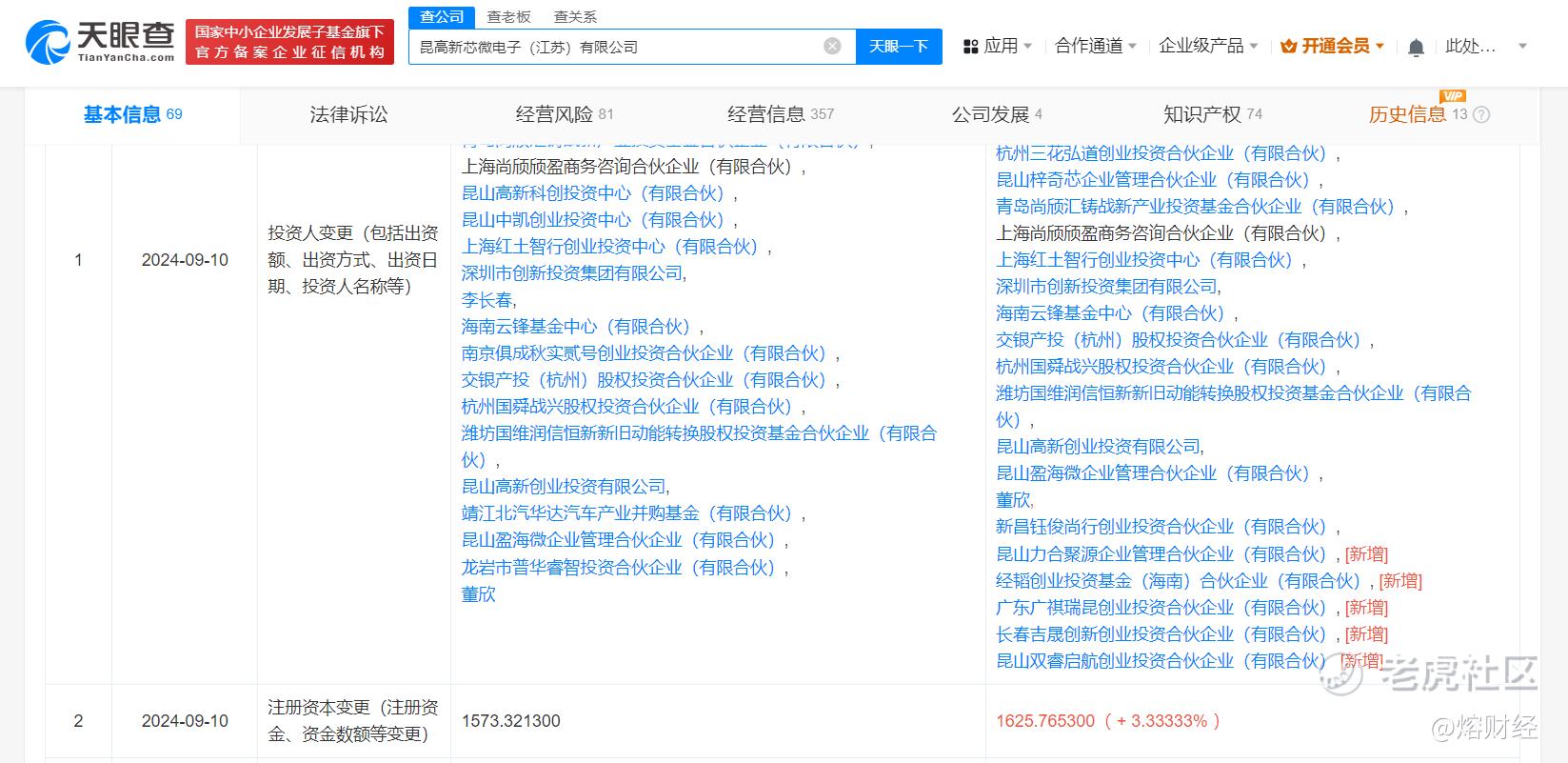This screenshot has height=763, width=1568.
Task: Click the apps grid icon beside 应用
Action: (x=971, y=47)
